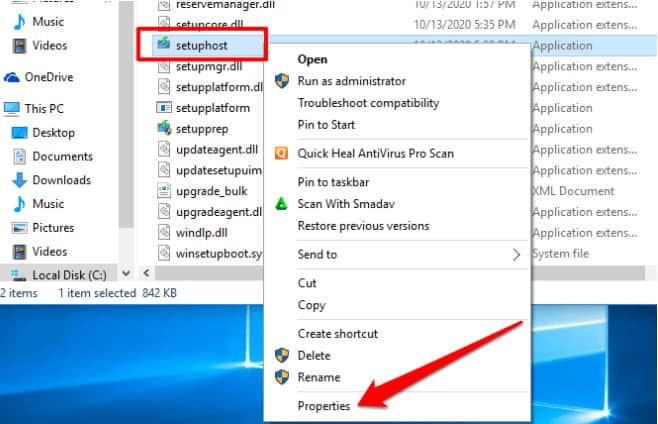
Task: Click XML Document type for upgrade_bulk
Action: click(x=573, y=191)
